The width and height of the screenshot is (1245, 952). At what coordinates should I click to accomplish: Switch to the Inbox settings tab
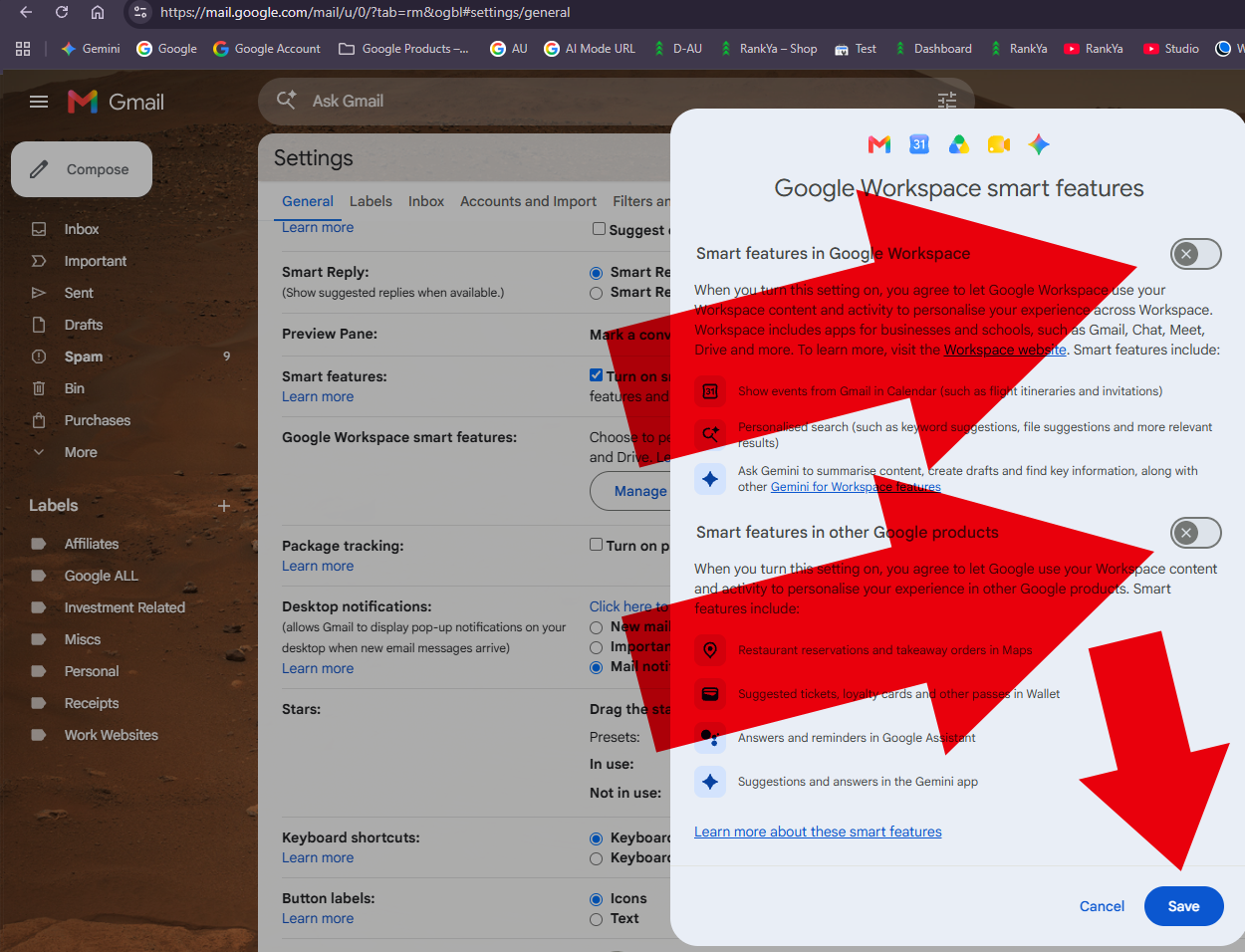pyautogui.click(x=426, y=201)
